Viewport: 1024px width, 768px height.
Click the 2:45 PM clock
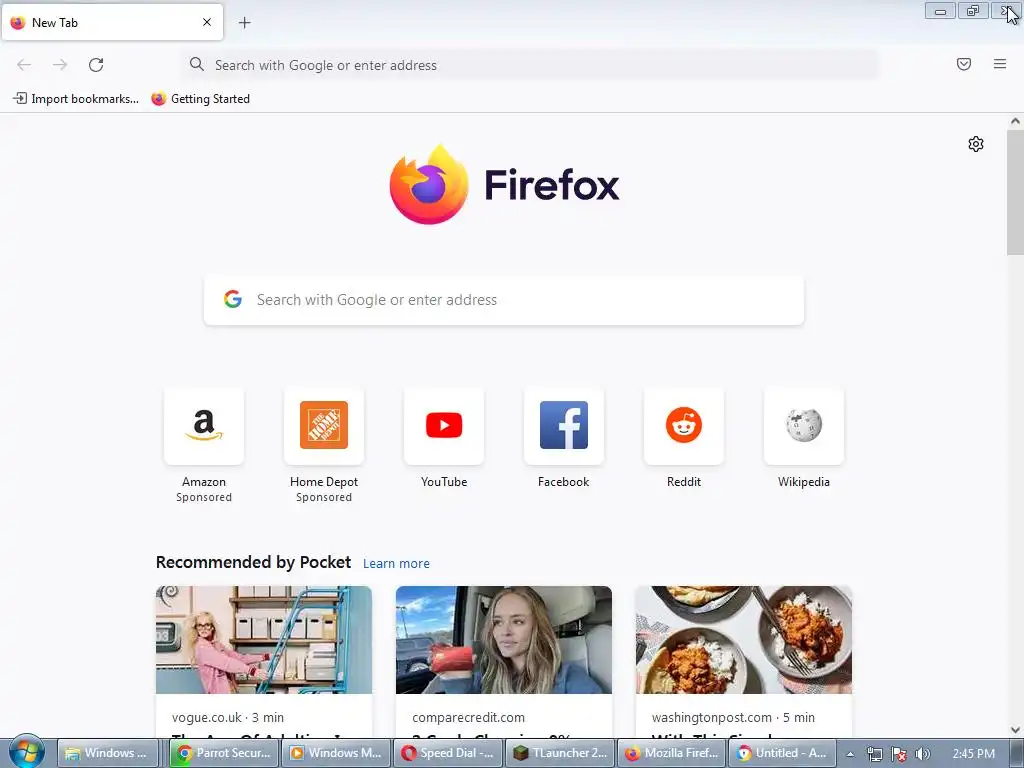pyautogui.click(x=974, y=754)
